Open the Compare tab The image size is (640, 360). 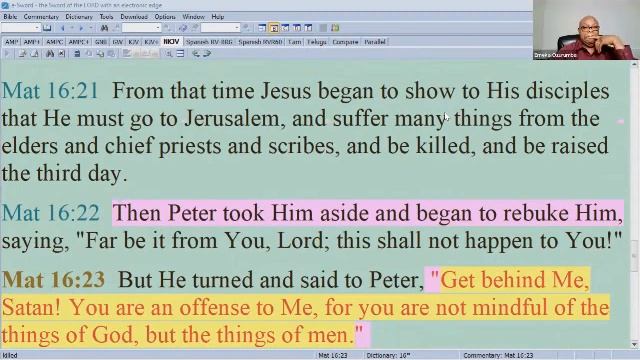click(345, 42)
